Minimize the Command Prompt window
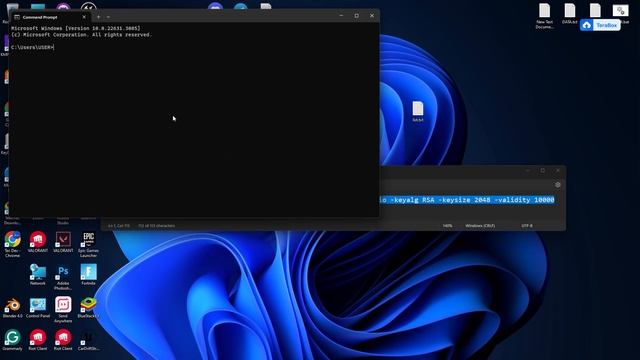Image resolution: width=640 pixels, height=360 pixels. [341, 16]
